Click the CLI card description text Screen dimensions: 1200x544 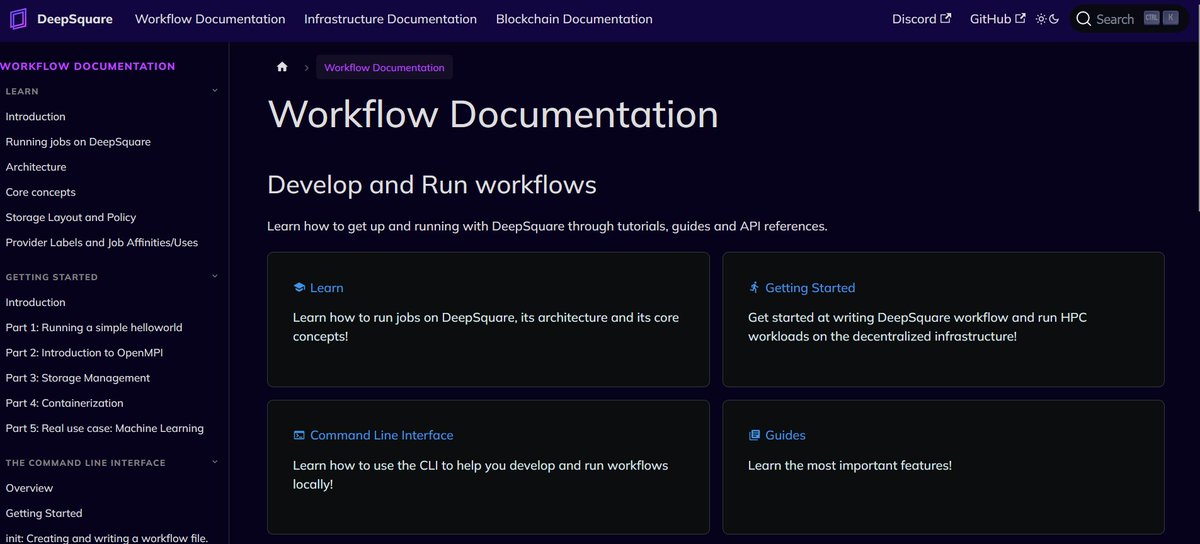tap(481, 474)
